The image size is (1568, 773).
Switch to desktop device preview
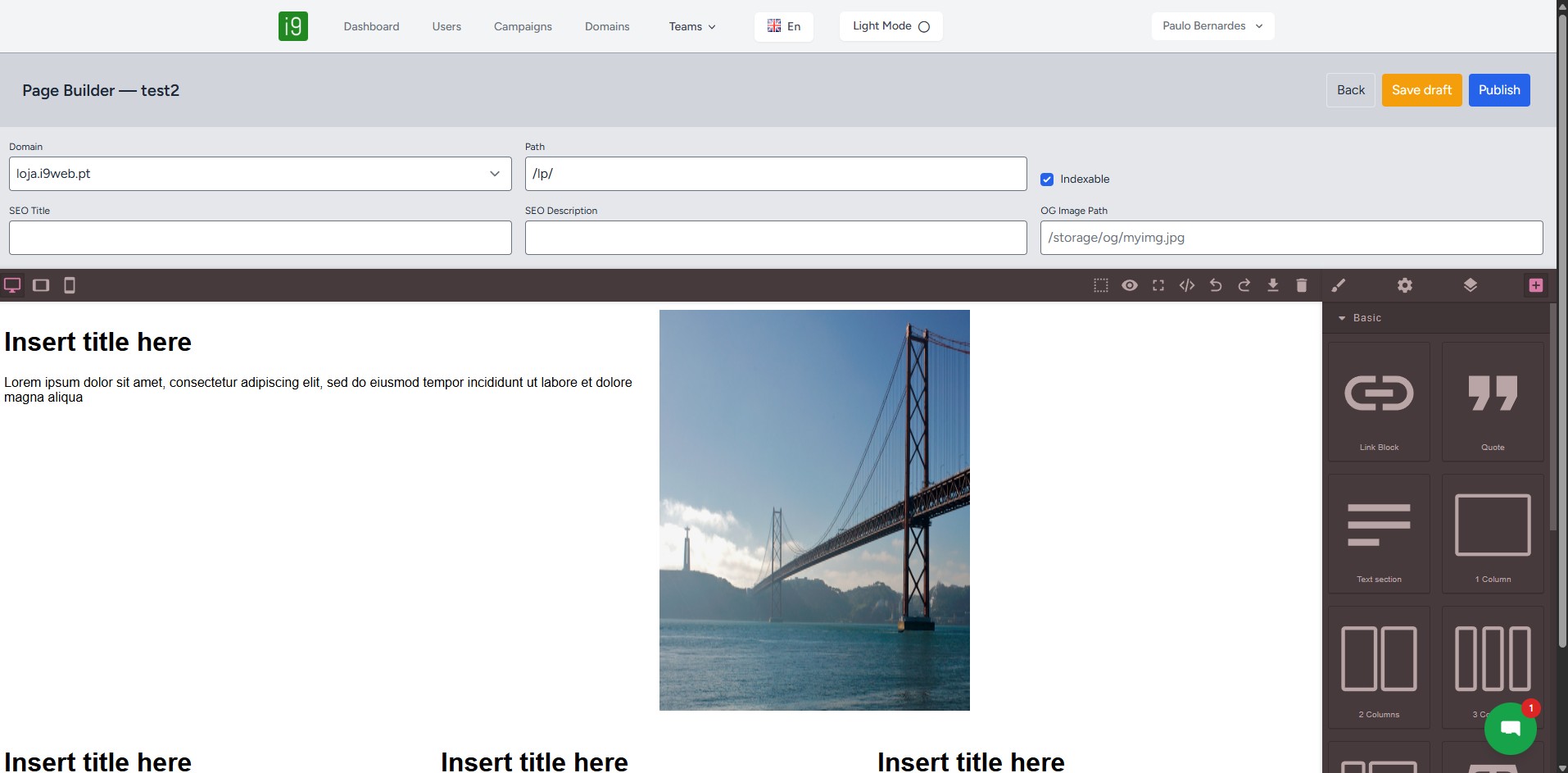click(x=12, y=285)
